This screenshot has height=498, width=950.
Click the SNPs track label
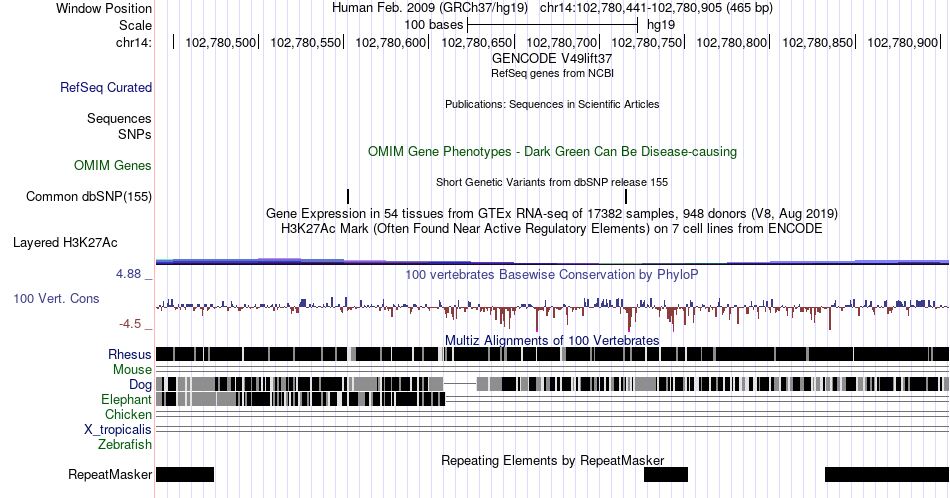pyautogui.click(x=135, y=134)
